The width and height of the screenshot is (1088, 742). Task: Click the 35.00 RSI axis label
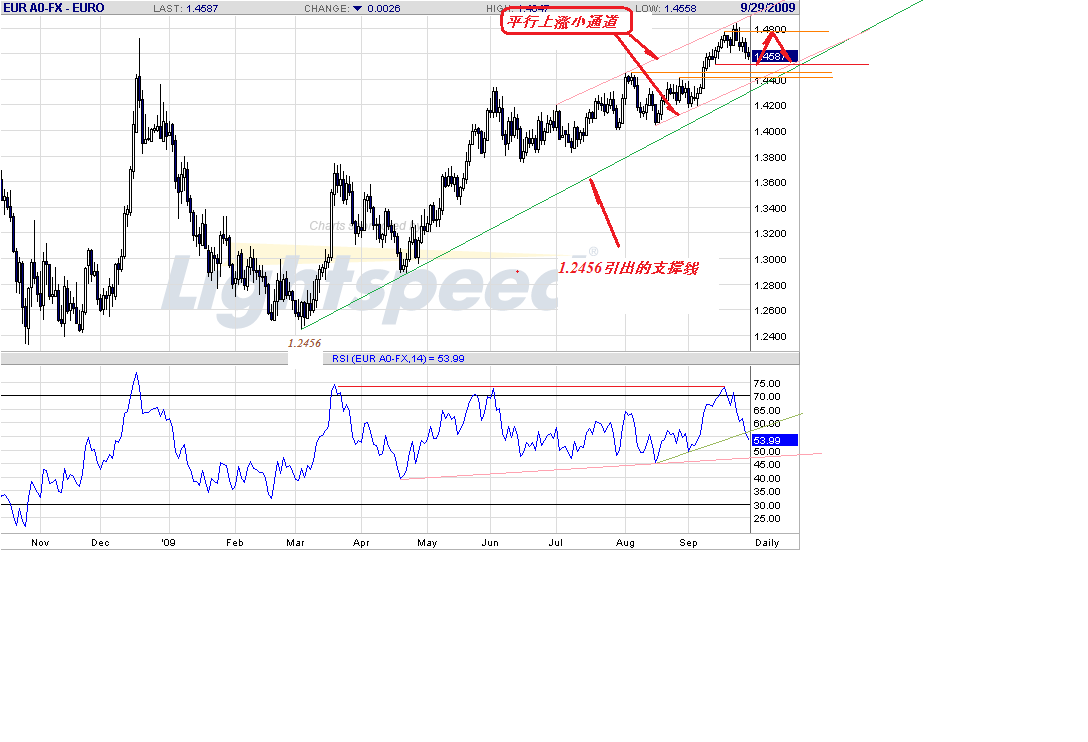coord(767,491)
